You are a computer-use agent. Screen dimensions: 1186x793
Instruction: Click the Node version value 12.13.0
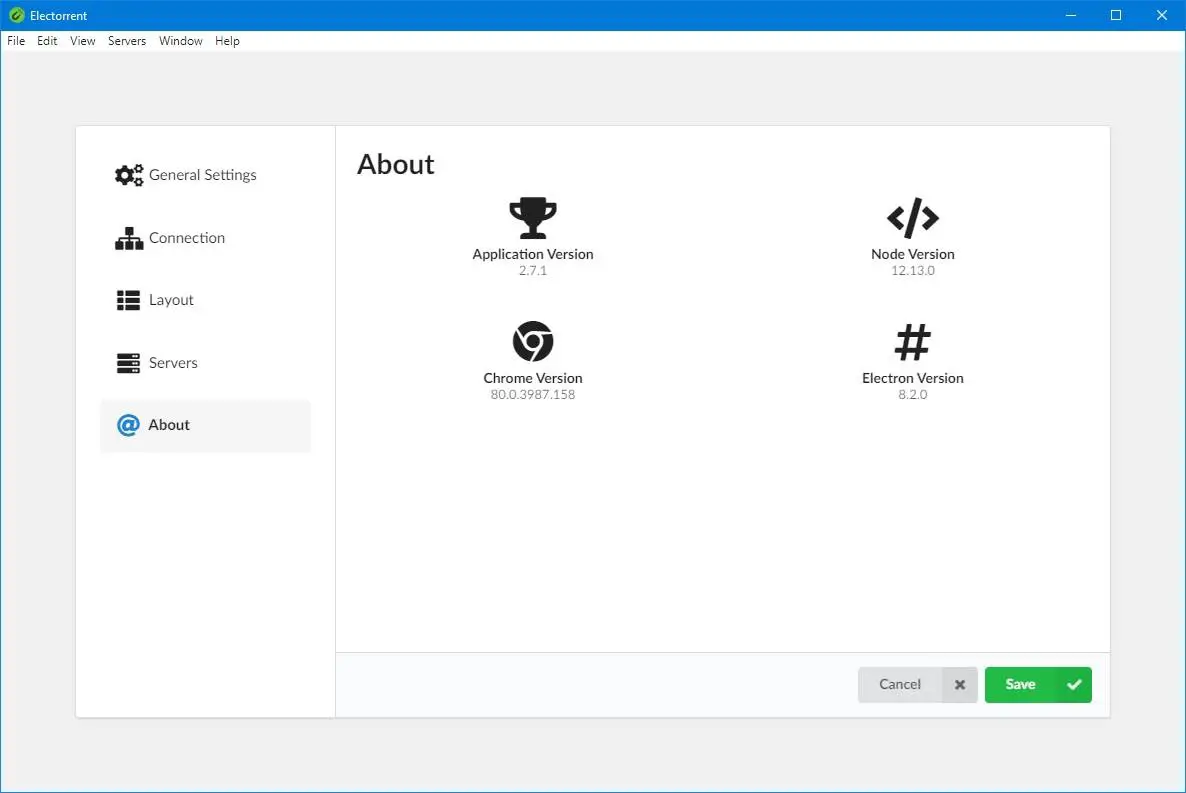[x=912, y=271]
